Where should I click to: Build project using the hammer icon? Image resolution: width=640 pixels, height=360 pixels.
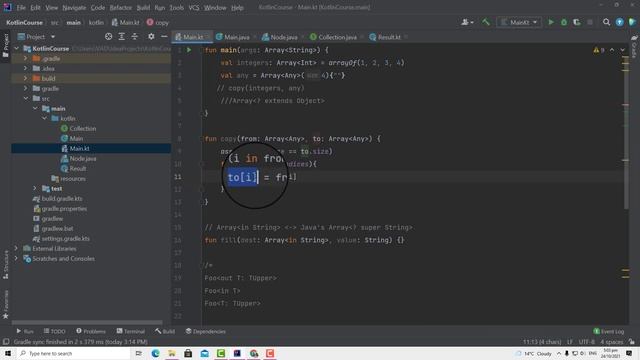[x=486, y=22]
